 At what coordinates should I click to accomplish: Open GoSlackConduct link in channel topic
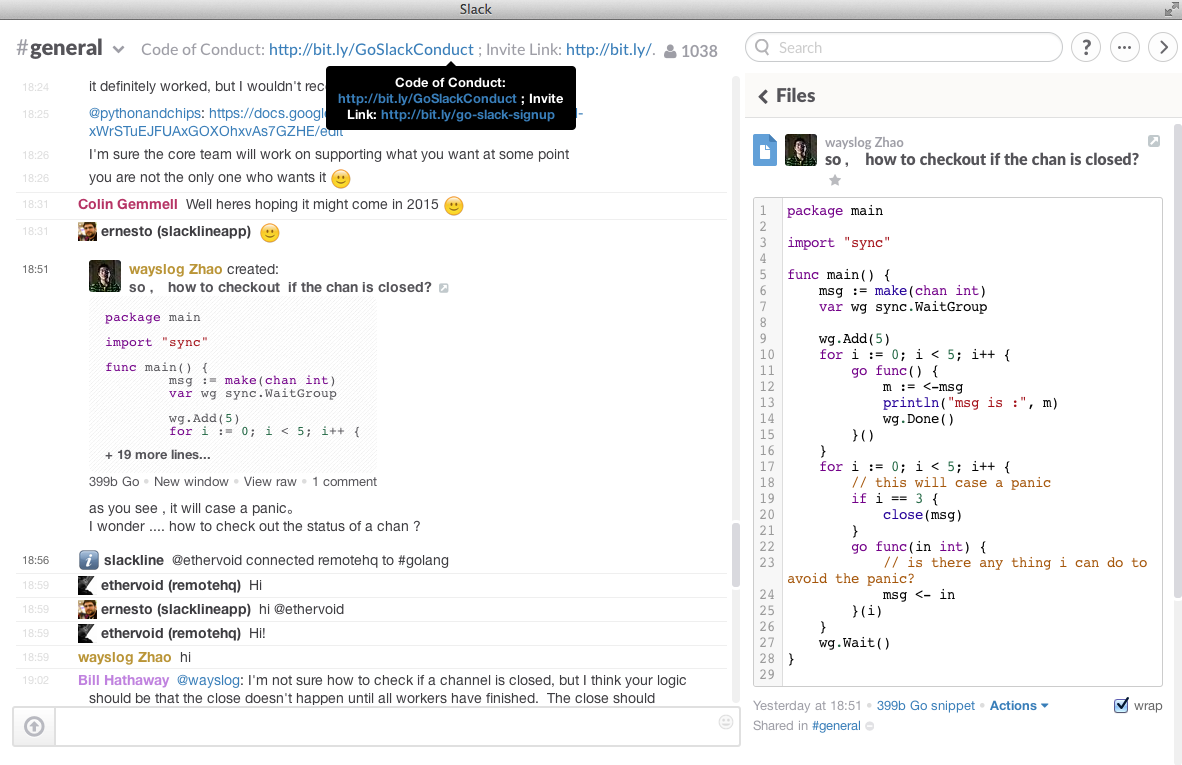[x=371, y=49]
